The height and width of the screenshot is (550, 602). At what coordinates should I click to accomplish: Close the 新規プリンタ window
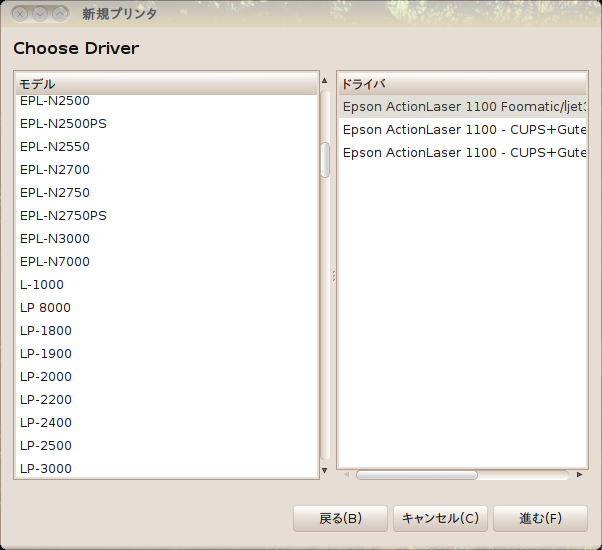click(x=20, y=14)
